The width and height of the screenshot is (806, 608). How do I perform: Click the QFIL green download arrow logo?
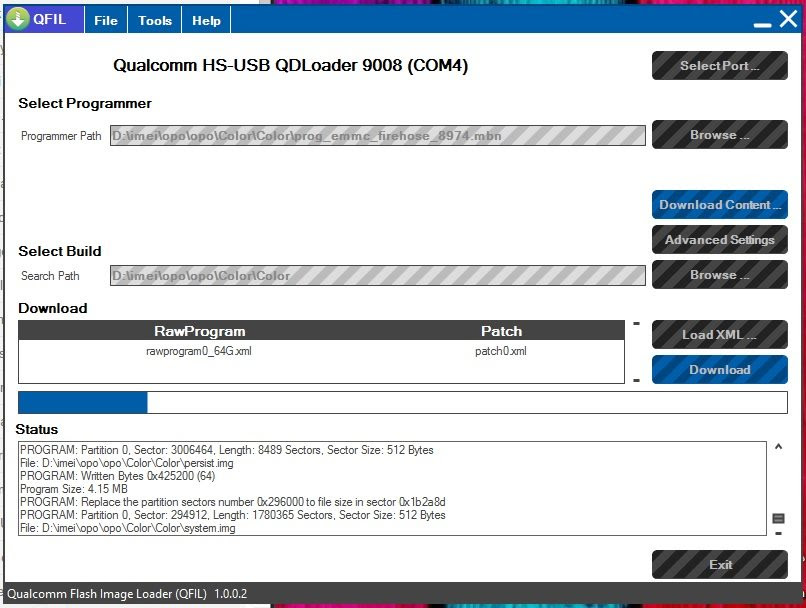pyautogui.click(x=19, y=20)
